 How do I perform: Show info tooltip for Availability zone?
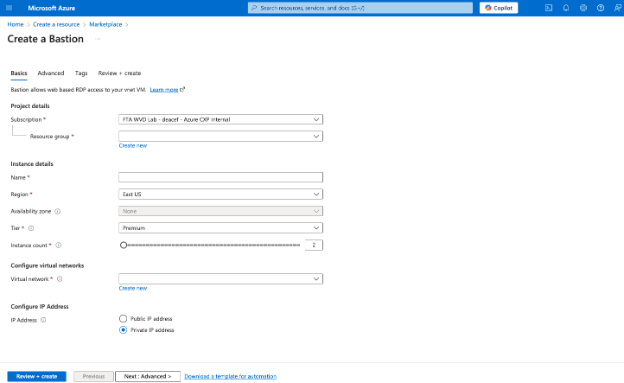58,211
